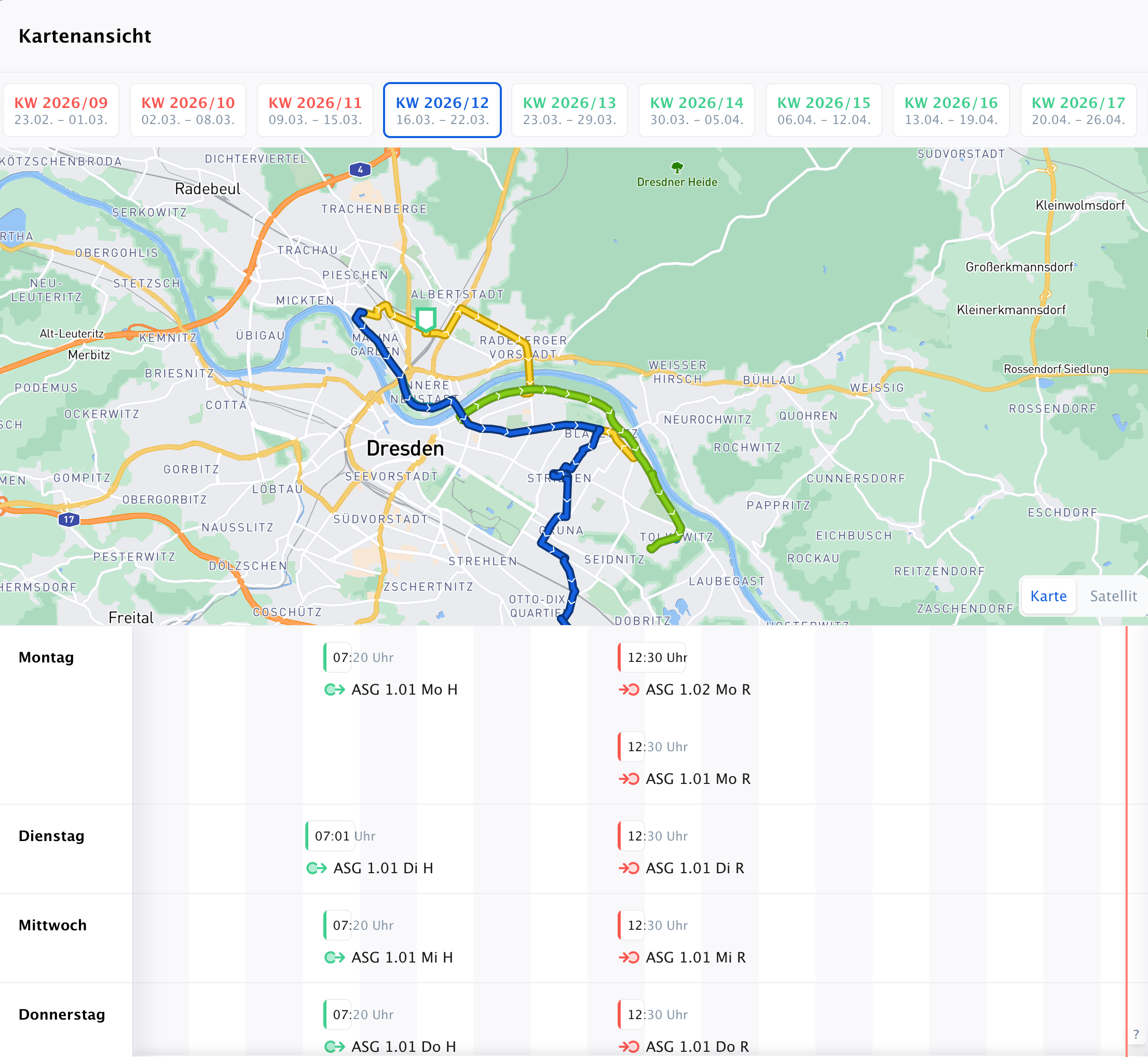The width and height of the screenshot is (1148, 1057).
Task: Select the Karte map mode
Action: tap(1048, 596)
